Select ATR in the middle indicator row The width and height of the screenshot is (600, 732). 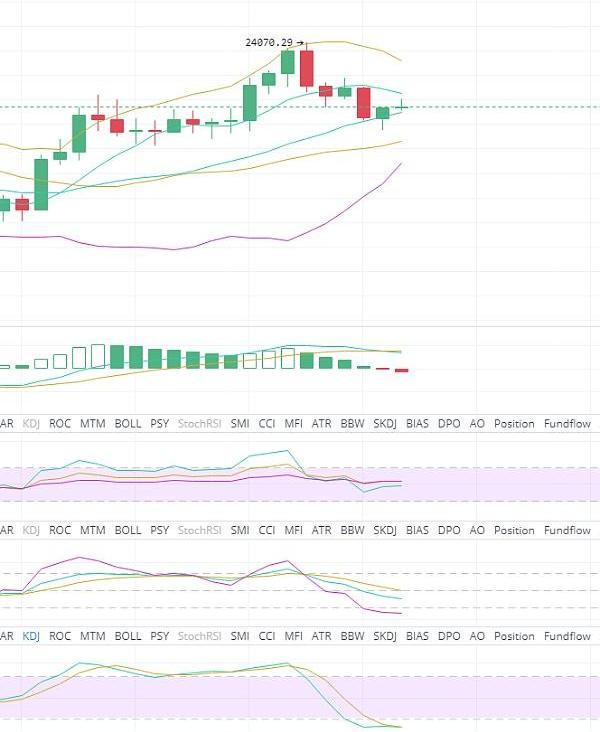[x=321, y=530]
